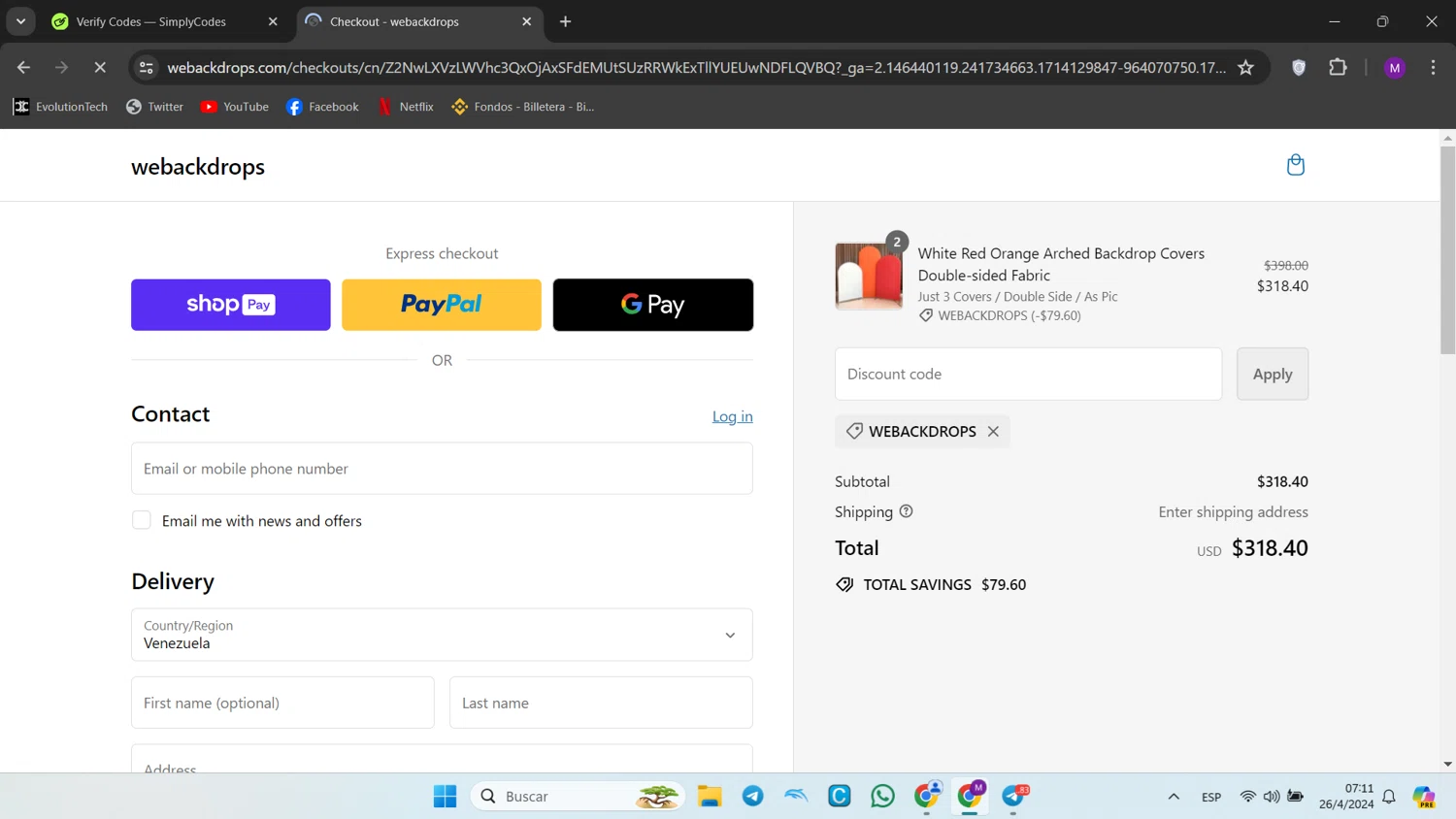Image resolution: width=1456 pixels, height=819 pixels.
Task: Open the Netflix bookmark
Action: coord(406,107)
